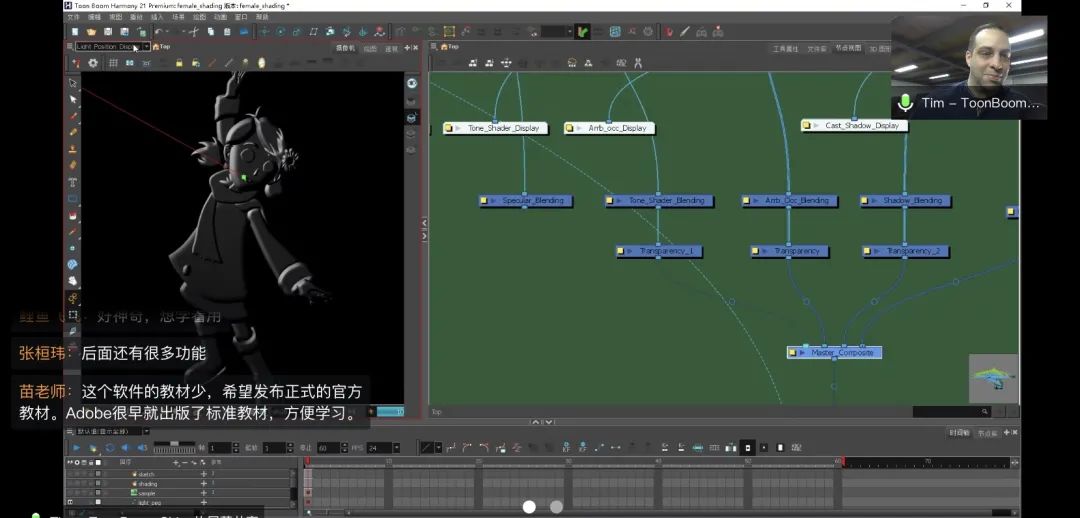The image size is (1080, 518).
Task: Expand arrow on Amb_occ_Display node
Action: tap(580, 128)
